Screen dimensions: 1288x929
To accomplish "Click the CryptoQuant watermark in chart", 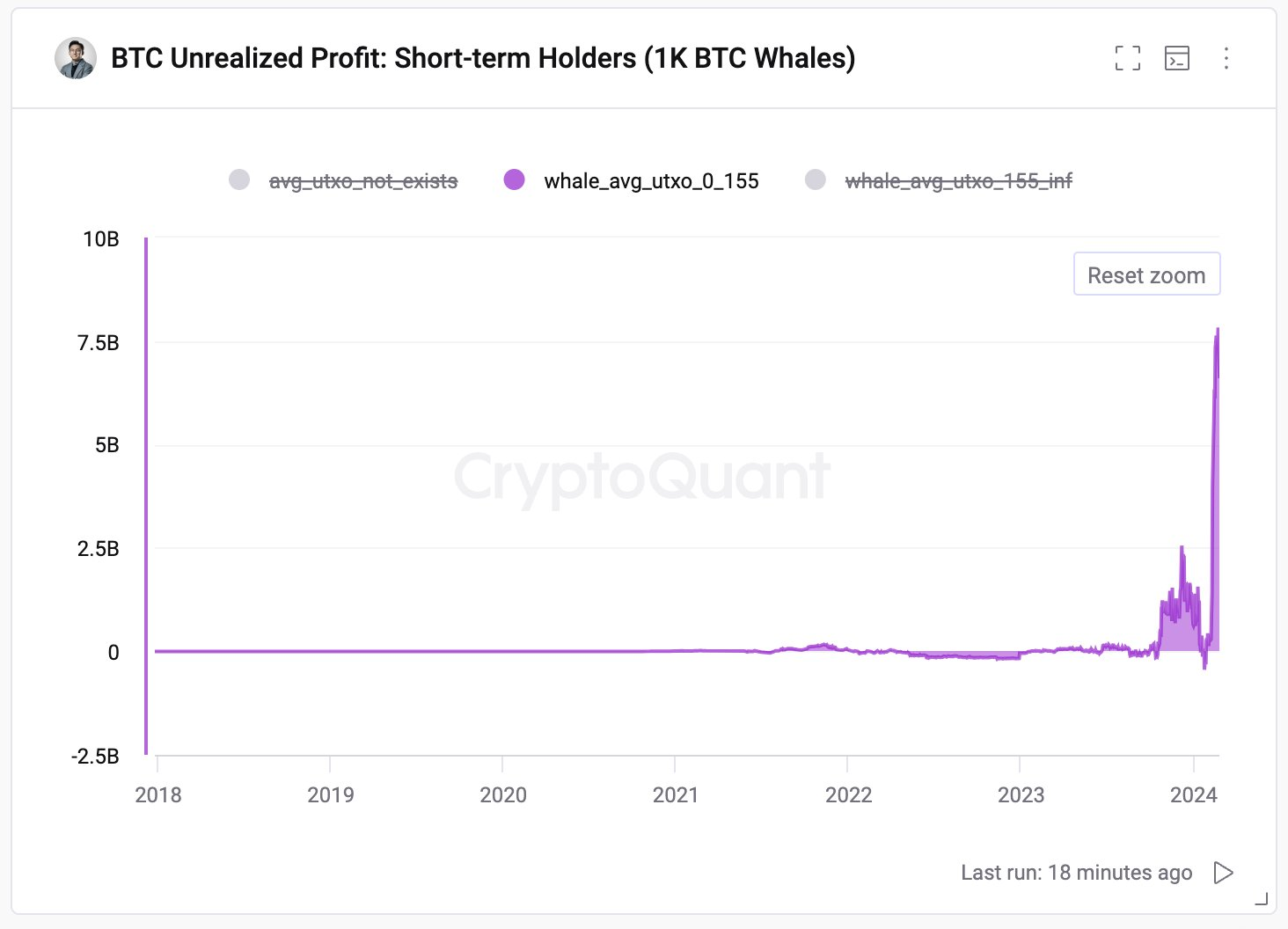I will pos(642,477).
